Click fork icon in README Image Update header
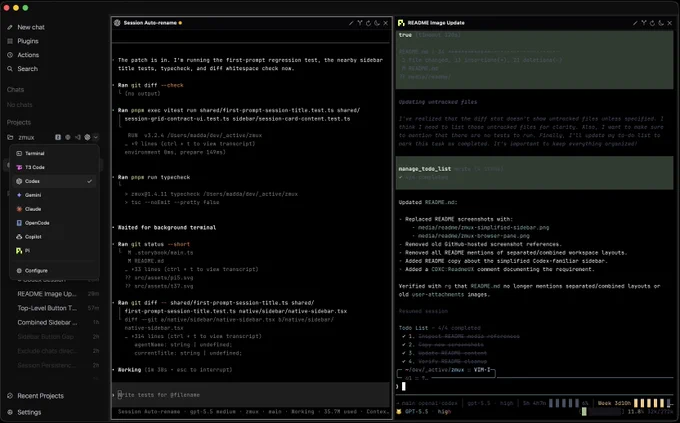Screen dimensions: 680x423 coord(644,23)
